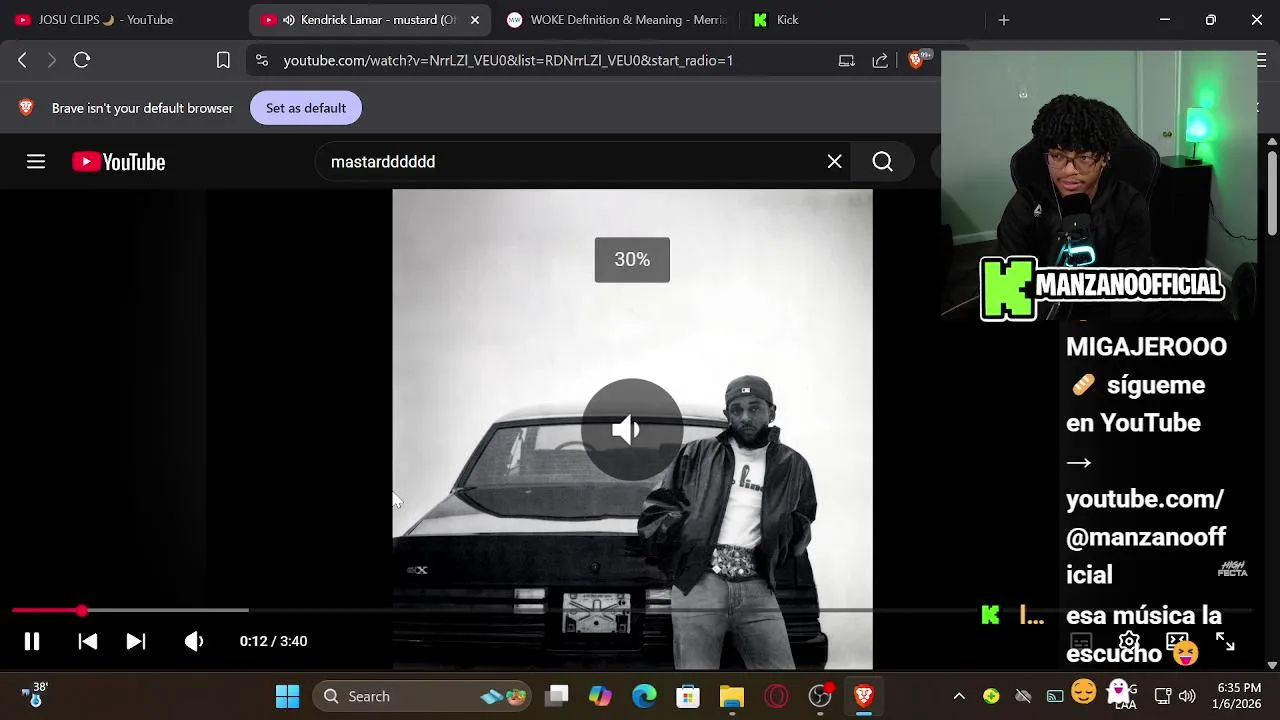Launch Copilot from taskbar
The height and width of the screenshot is (720, 1280).
(600, 696)
